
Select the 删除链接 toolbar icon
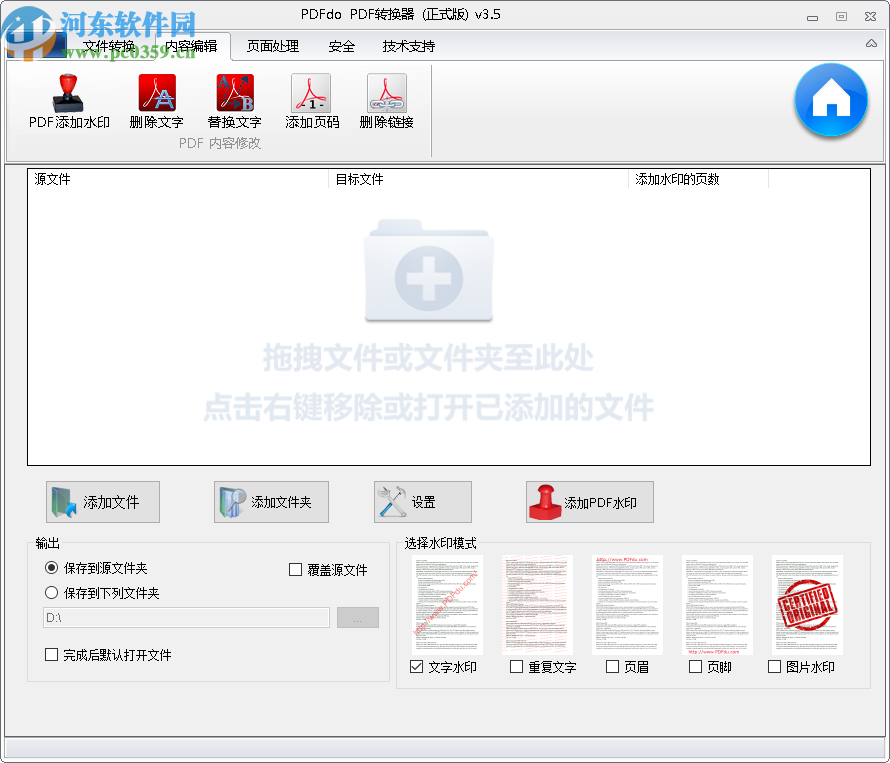point(386,96)
